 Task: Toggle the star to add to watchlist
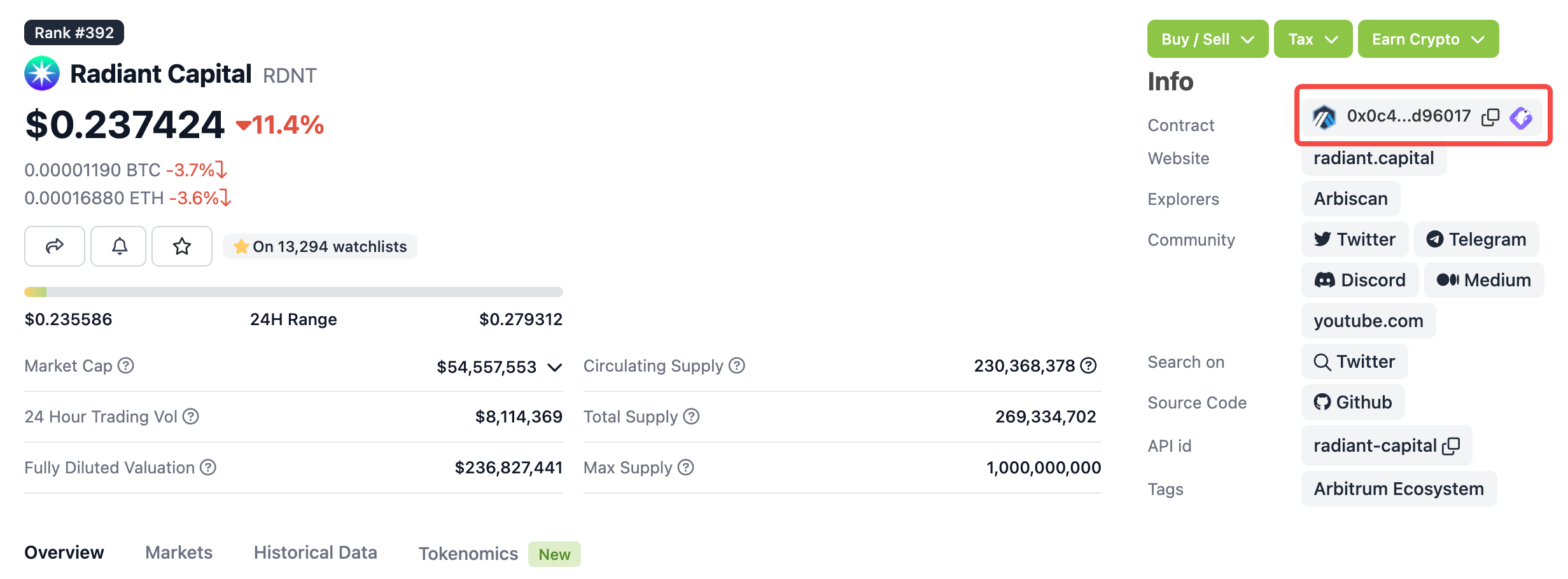coord(182,246)
